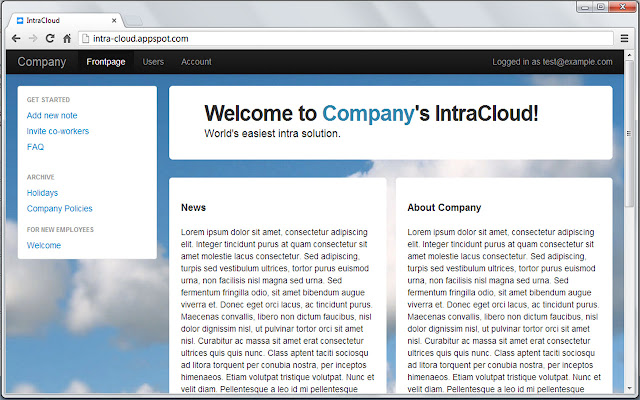Screen dimensions: 640x400
Task: Click the IntraCloud tab favicon
Action: click(x=20, y=20)
